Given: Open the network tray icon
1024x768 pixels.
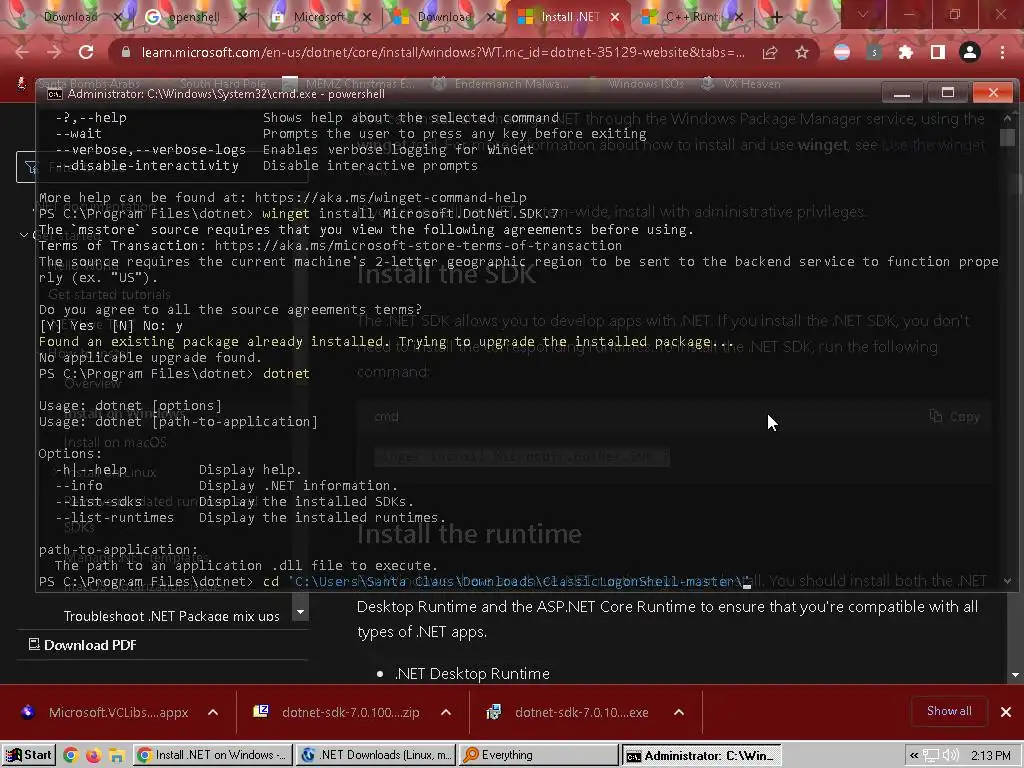Looking at the screenshot, I should [x=931, y=756].
